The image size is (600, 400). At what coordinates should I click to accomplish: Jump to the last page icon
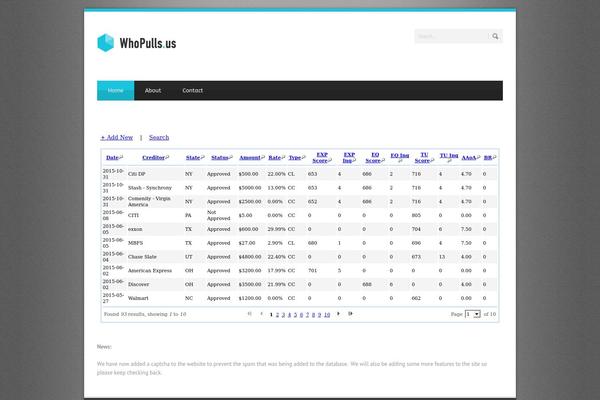tap(350, 314)
